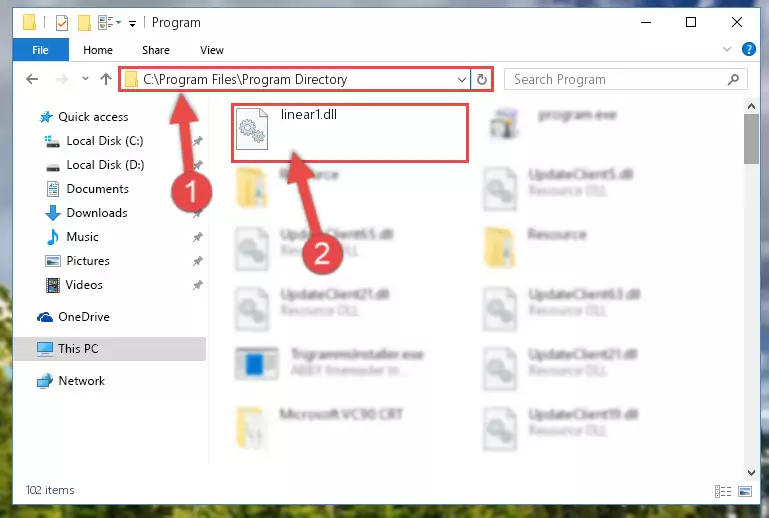Open the window system menu folder icon
The width and height of the screenshot is (769, 518).
click(29, 23)
